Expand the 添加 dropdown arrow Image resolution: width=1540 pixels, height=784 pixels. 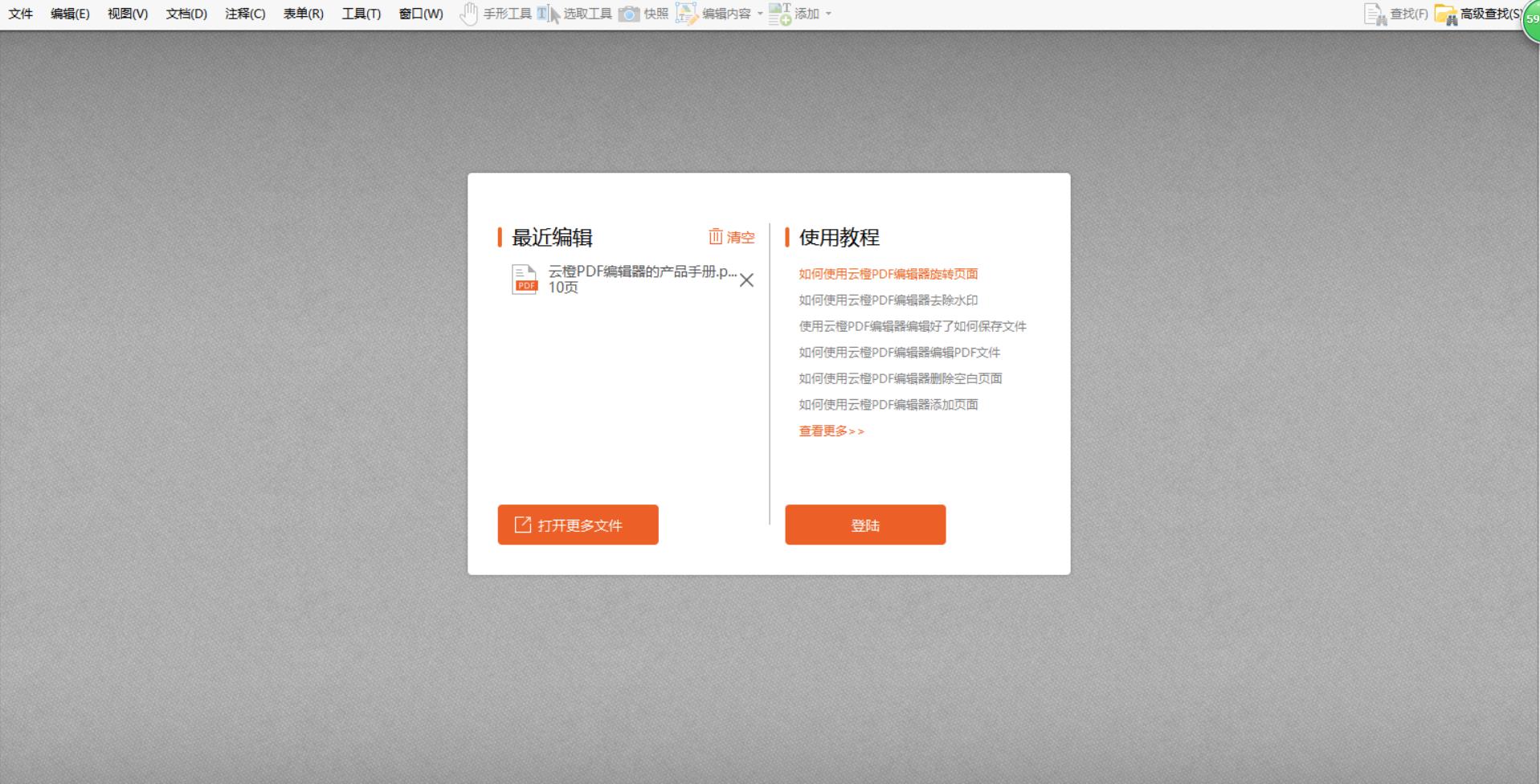pos(828,14)
